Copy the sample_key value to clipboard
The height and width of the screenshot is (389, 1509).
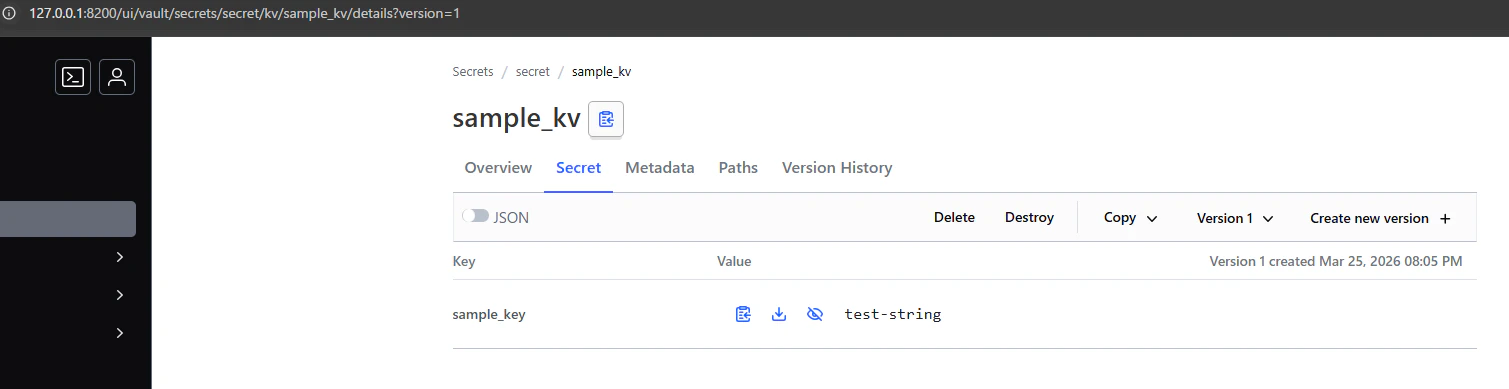(x=743, y=314)
